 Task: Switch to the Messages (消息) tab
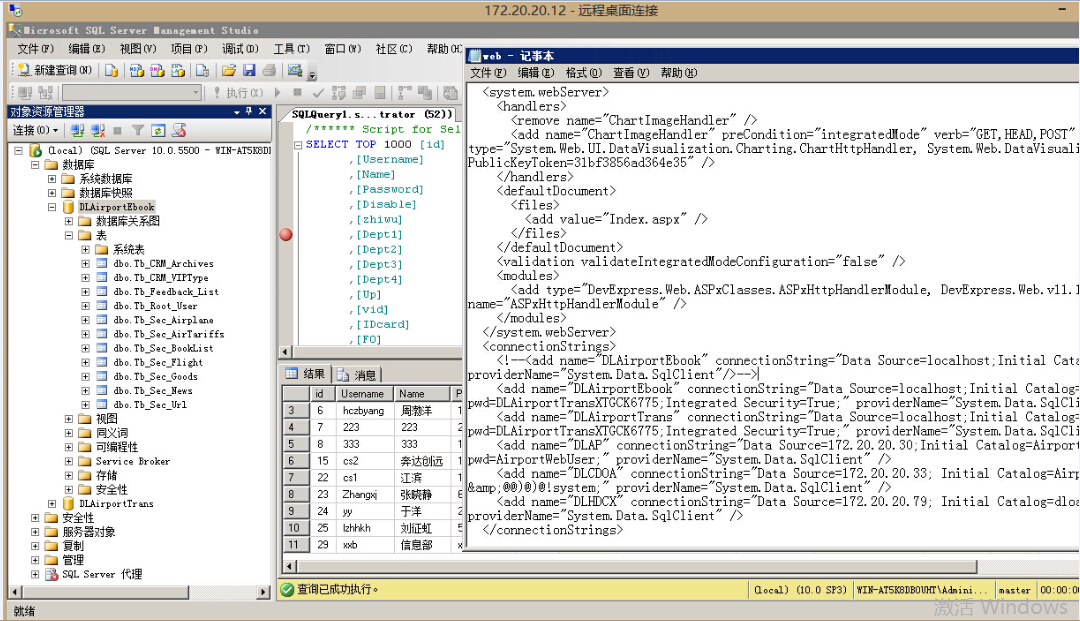[356, 375]
